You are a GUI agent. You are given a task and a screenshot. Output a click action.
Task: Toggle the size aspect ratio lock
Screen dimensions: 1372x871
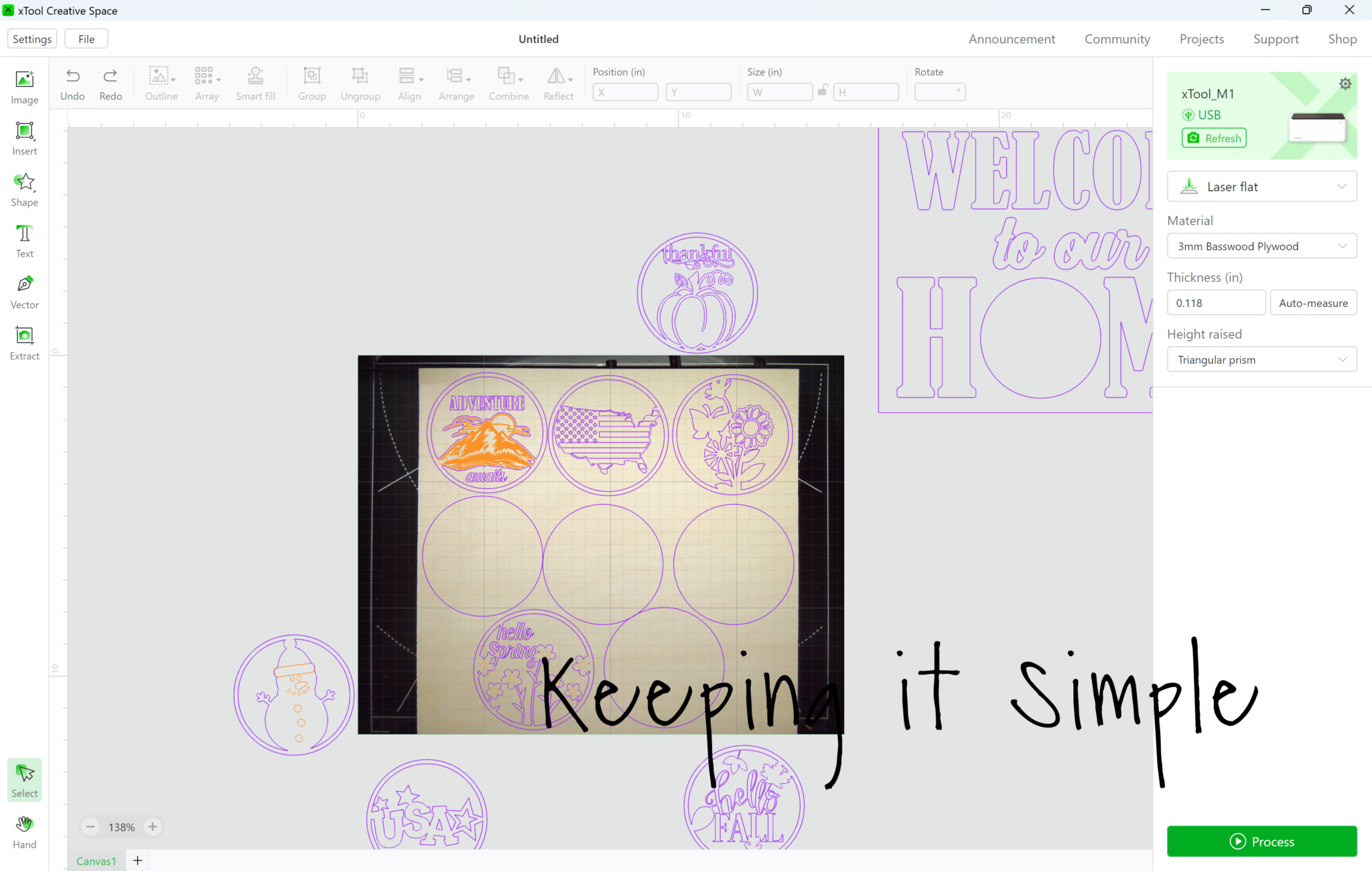click(823, 90)
